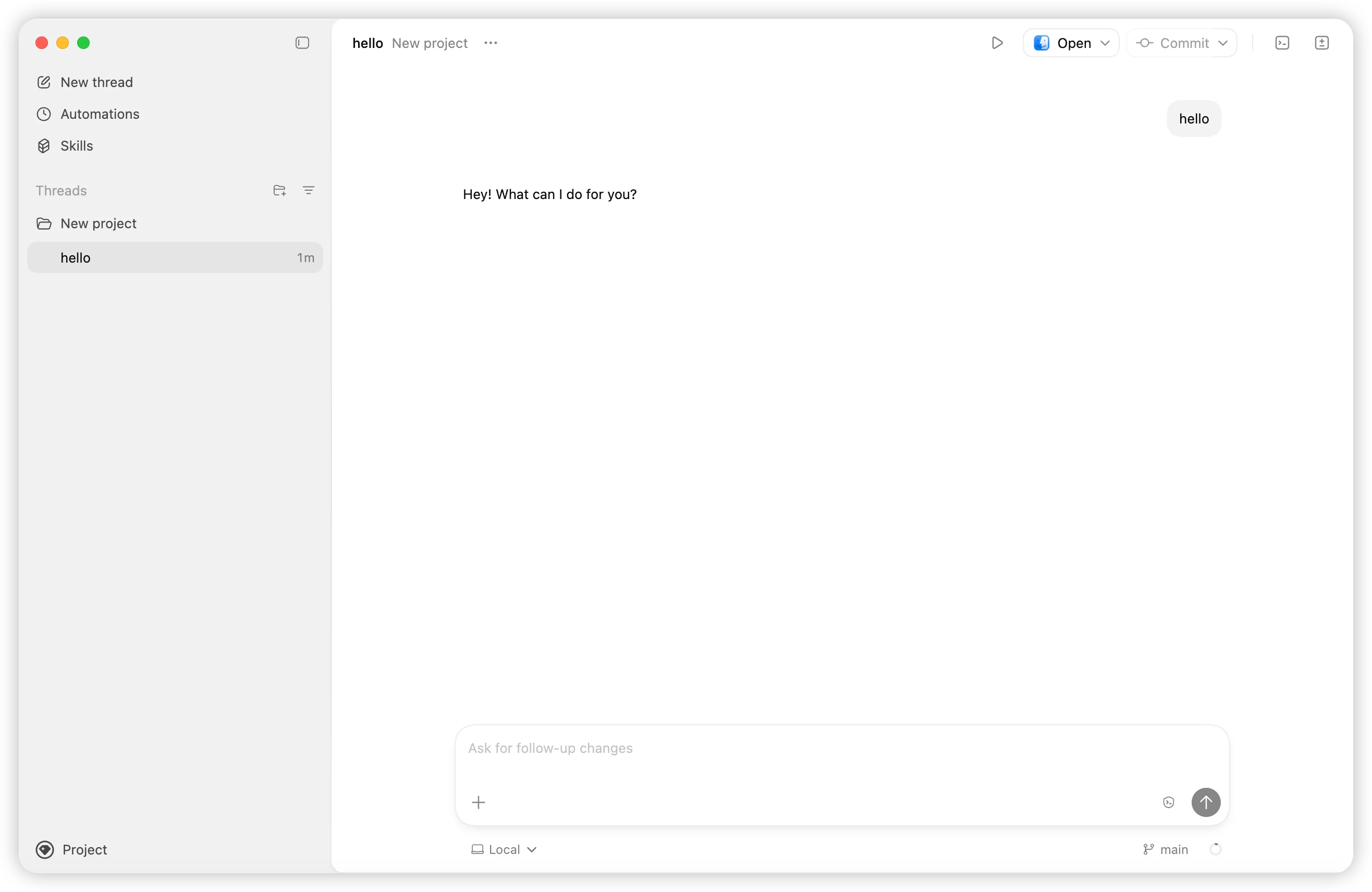
Task: Open the Local environment dropdown
Action: click(504, 849)
